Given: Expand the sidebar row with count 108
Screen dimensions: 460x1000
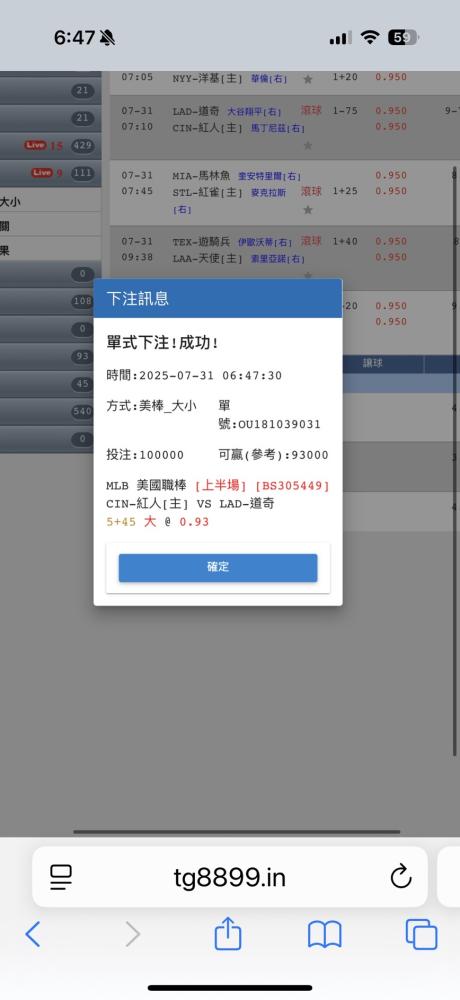Looking at the screenshot, I should pyautogui.click(x=50, y=302).
